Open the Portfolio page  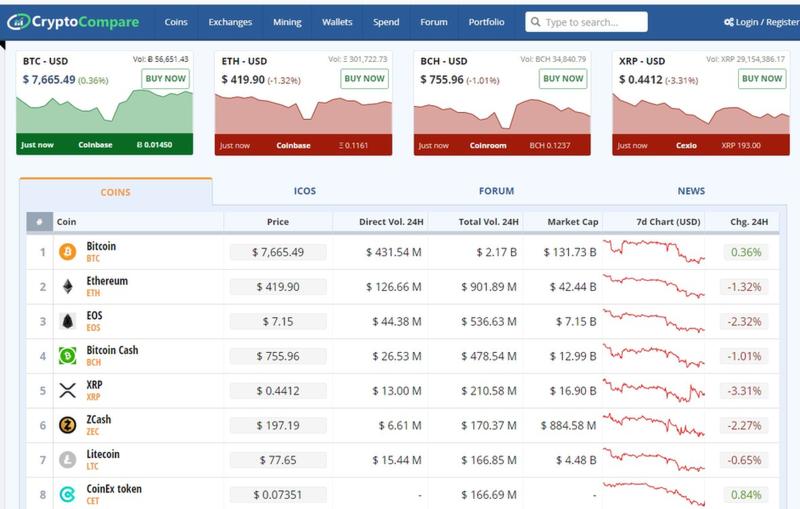pyautogui.click(x=486, y=22)
